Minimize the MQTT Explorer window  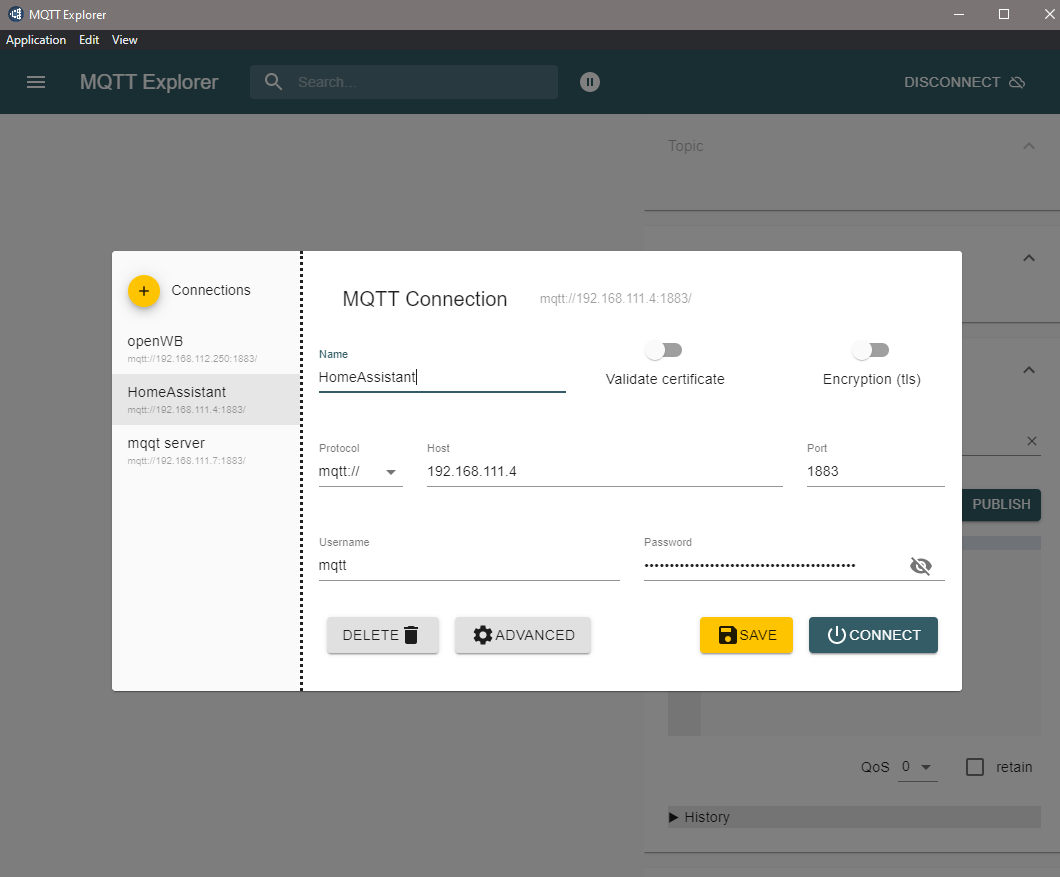click(959, 14)
